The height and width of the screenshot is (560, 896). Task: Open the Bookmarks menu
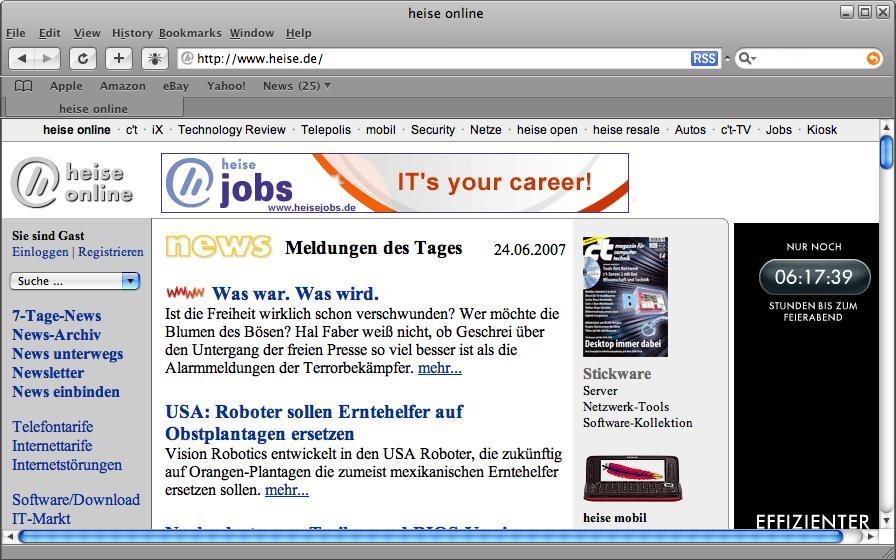[190, 33]
